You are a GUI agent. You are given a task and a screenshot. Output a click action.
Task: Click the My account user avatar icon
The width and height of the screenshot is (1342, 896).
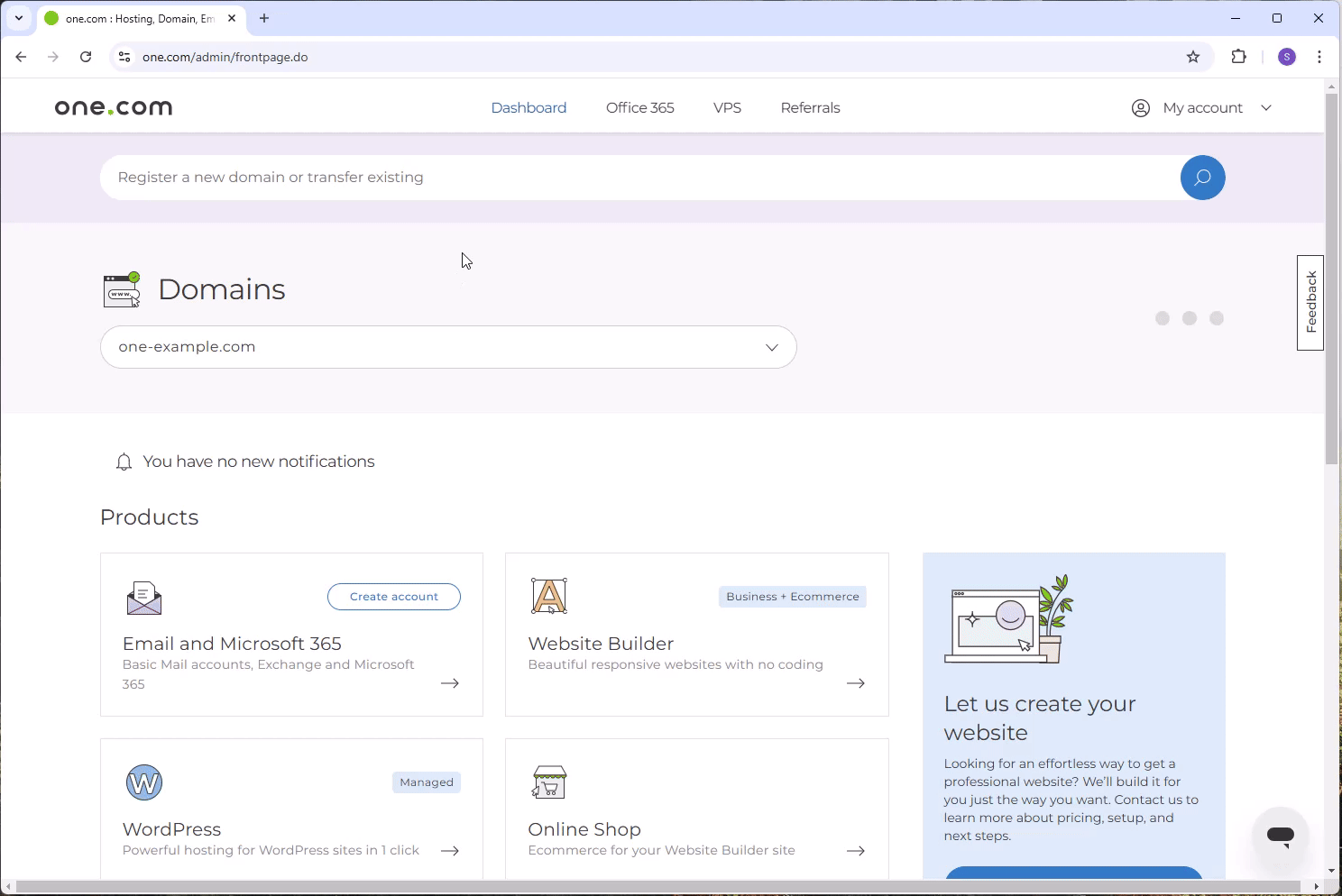pos(1140,107)
